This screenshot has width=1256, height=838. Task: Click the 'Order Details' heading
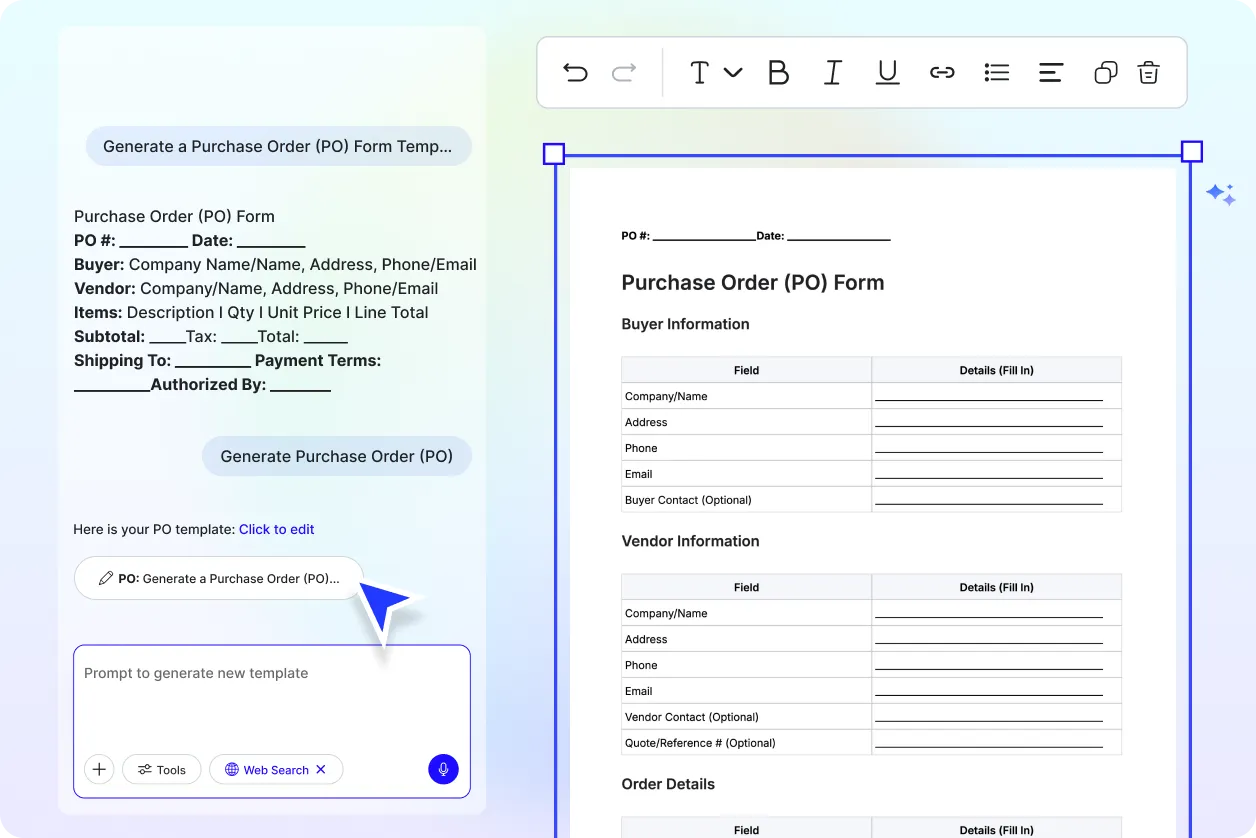coord(668,784)
